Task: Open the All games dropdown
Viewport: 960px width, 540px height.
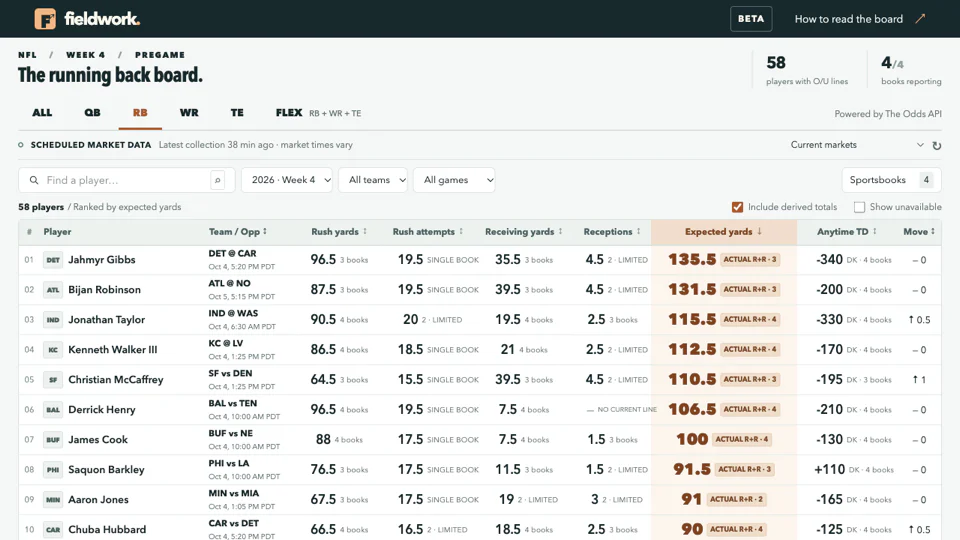Action: 454,180
